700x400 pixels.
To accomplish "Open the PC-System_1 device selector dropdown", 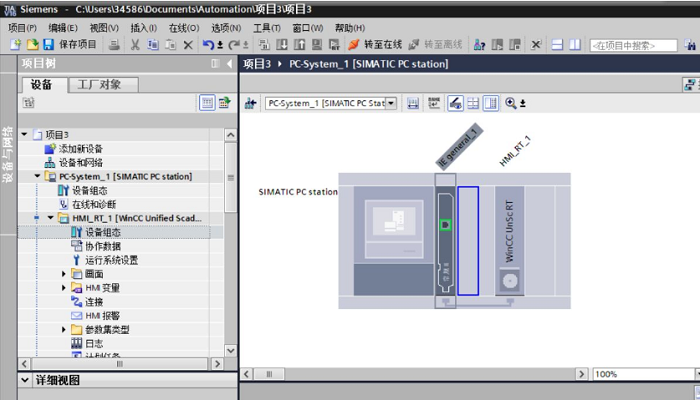I will tap(391, 103).
